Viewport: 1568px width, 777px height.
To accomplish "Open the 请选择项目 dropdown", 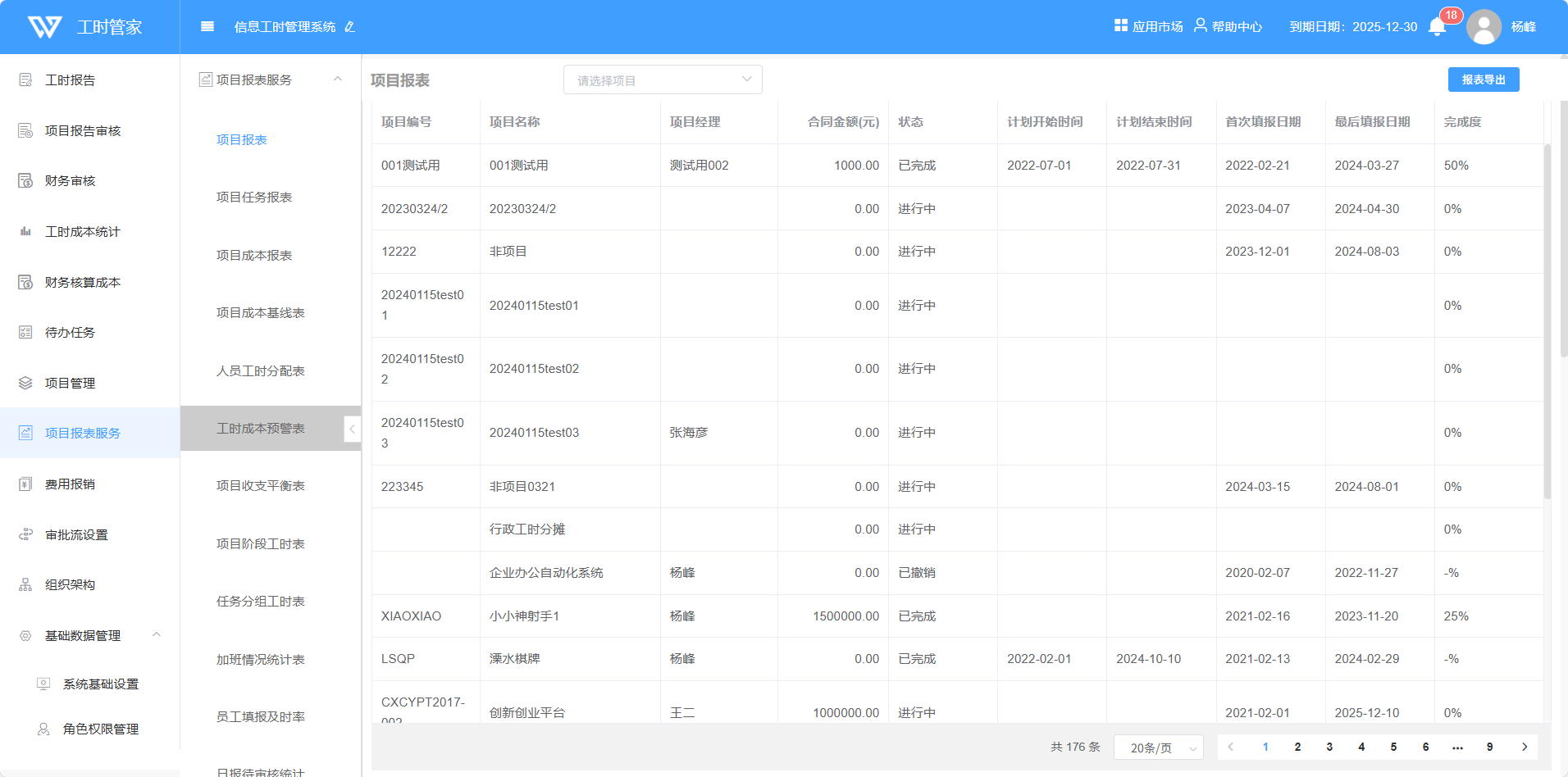I will 663,80.
